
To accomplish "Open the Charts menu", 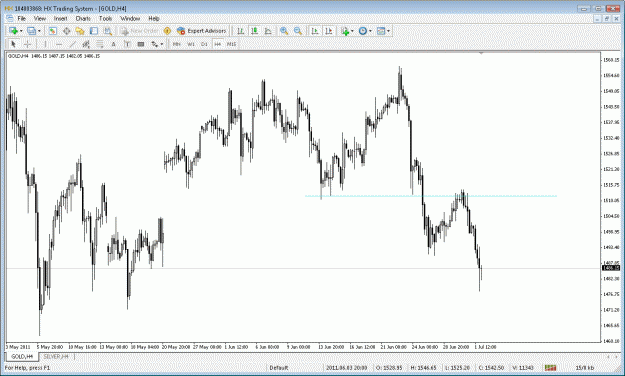I will click(83, 18).
